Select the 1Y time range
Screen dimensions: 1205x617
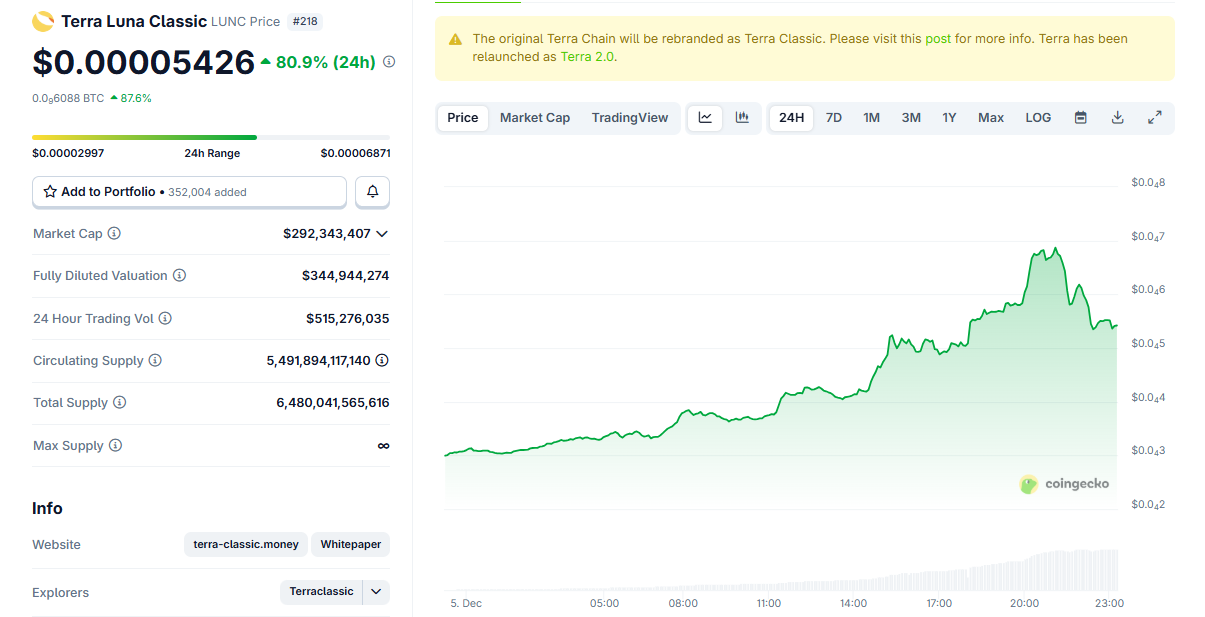949,118
